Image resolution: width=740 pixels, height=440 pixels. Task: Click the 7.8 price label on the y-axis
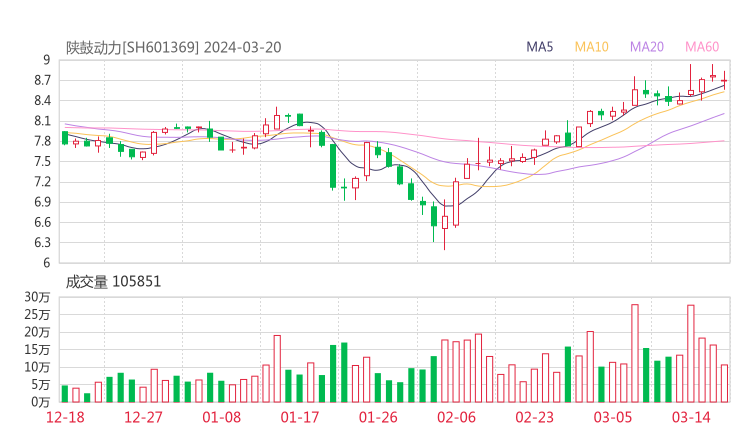[40, 141]
